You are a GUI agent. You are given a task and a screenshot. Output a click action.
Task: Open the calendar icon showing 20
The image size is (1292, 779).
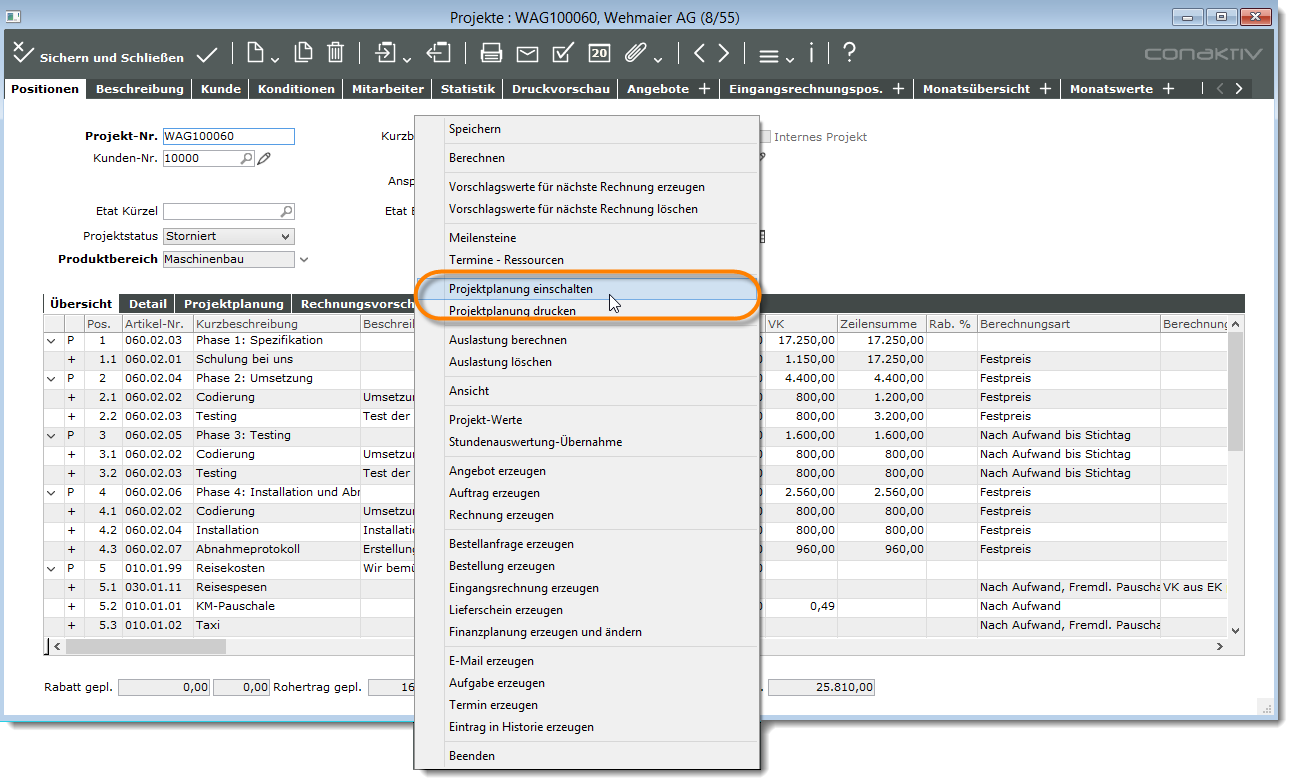(599, 53)
